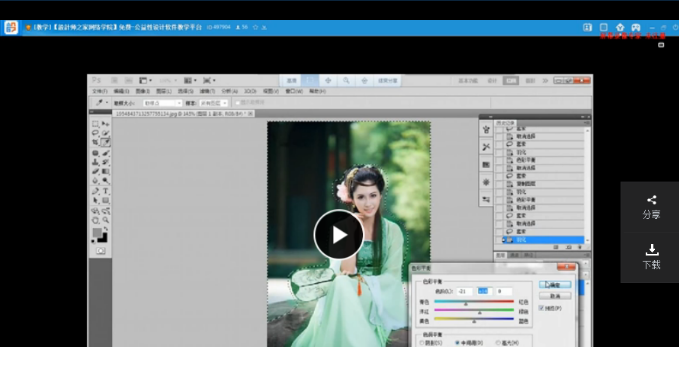Adjust the yellow-blue color balance slider
679x370 pixels.
[474, 322]
